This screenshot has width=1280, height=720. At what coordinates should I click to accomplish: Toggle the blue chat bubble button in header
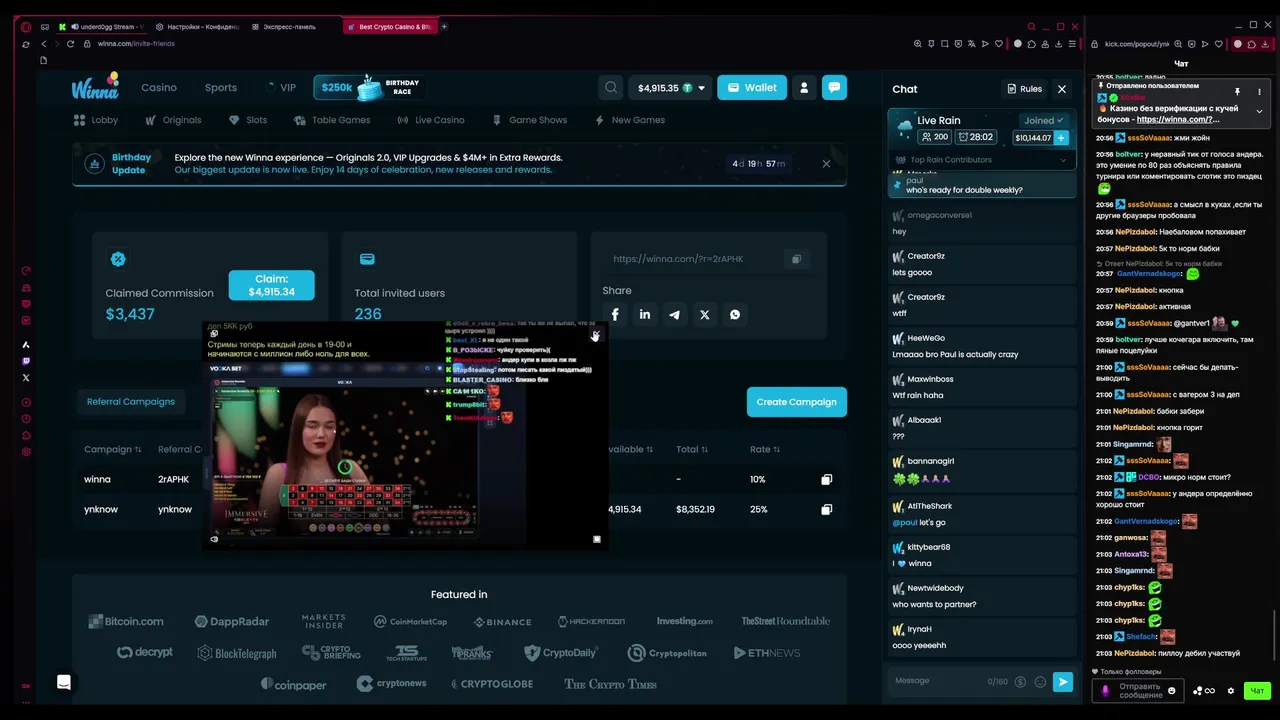click(834, 87)
